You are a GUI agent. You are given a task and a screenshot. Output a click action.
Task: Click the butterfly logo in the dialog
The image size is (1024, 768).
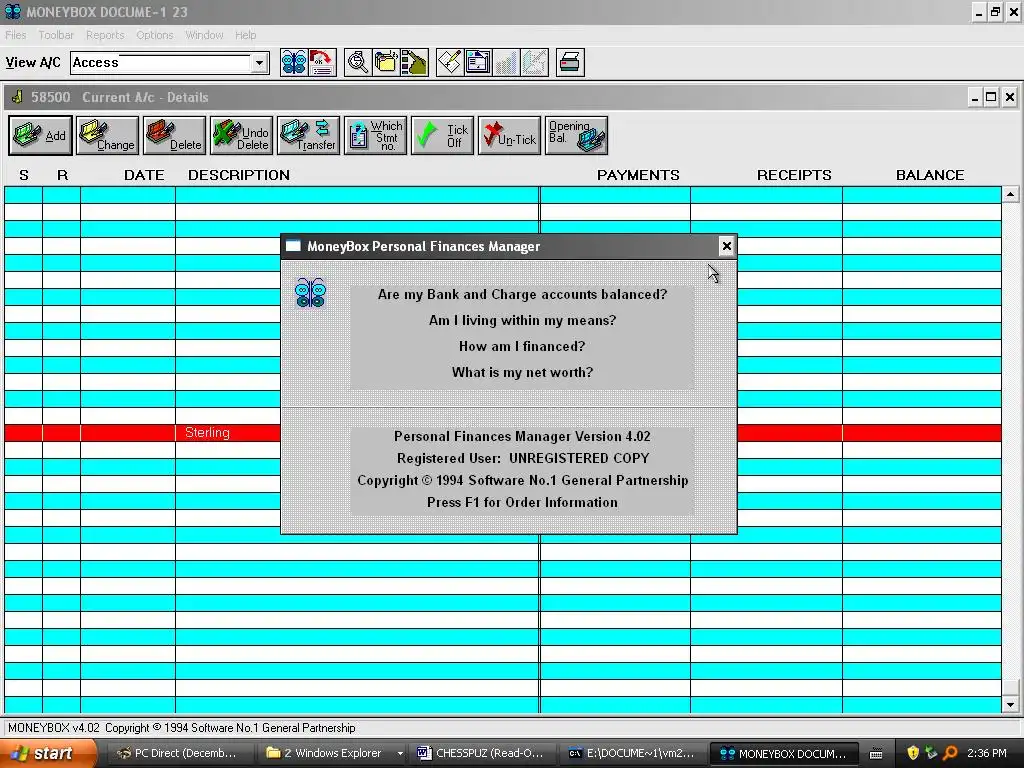click(310, 293)
